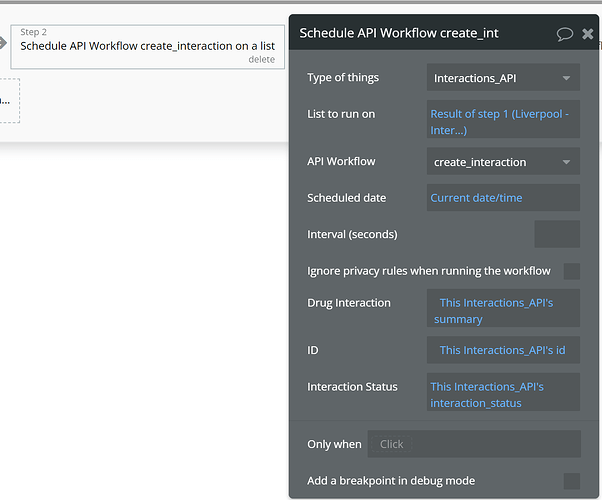Viewport: 602px width, 500px height.
Task: Open the Type of things dropdown
Action: click(x=502, y=78)
